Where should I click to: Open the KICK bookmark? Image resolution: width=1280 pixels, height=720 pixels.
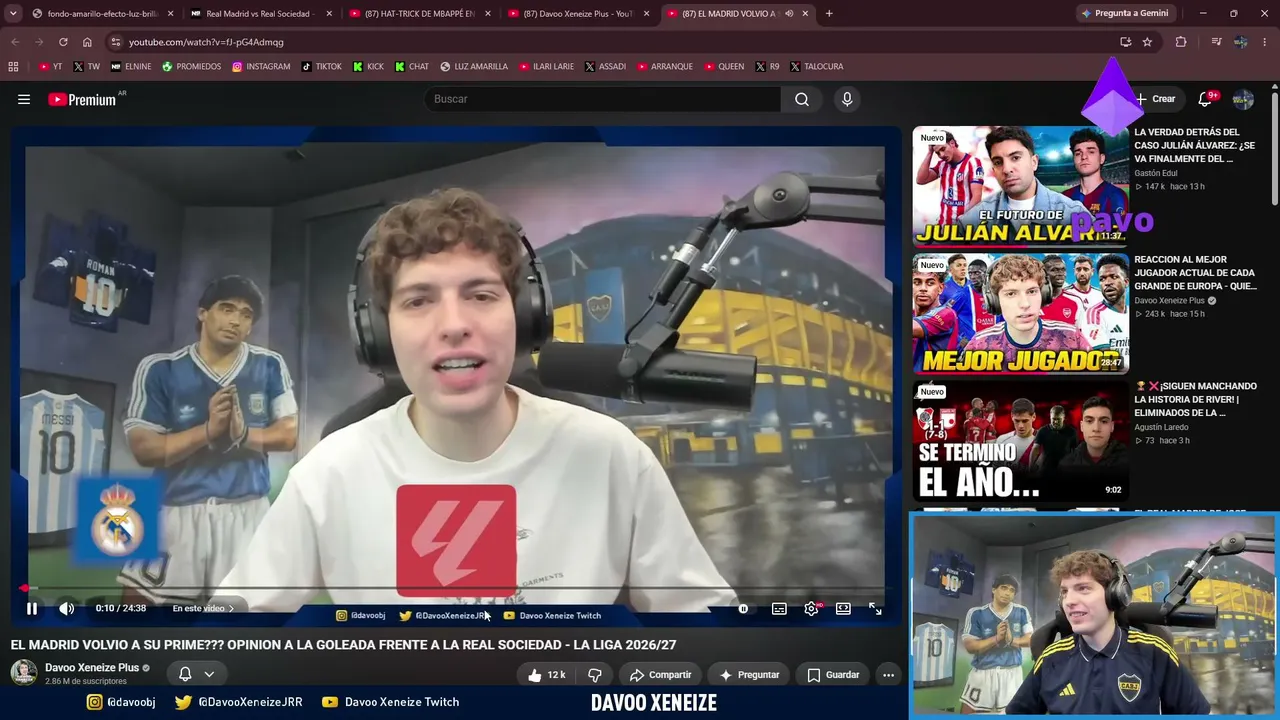[x=367, y=67]
